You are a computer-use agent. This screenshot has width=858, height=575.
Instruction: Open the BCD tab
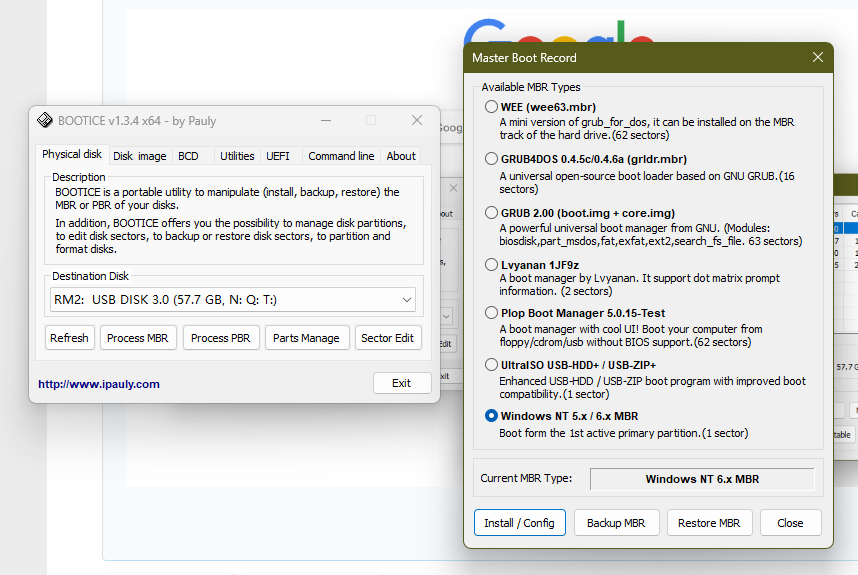(188, 156)
